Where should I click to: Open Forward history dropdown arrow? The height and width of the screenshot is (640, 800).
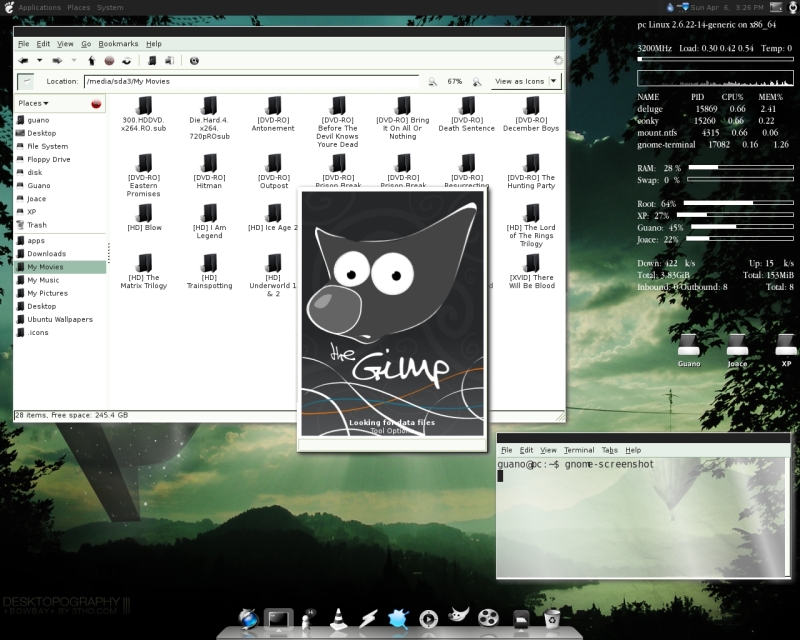[x=73, y=61]
